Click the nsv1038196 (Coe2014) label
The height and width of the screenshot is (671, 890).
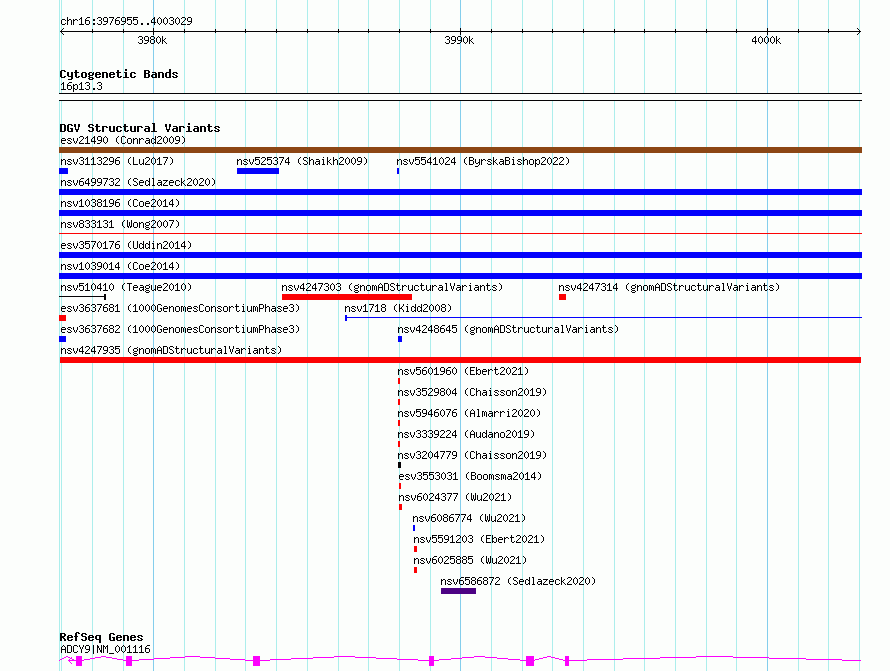point(120,203)
